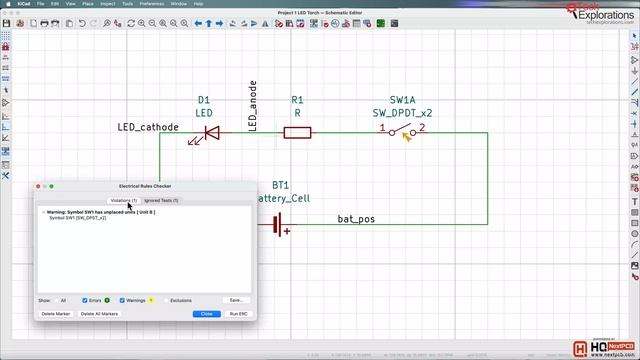Select 'Symbol SW1 [SW_DPDT_x2]' item
The height and width of the screenshot is (360, 640).
(78, 218)
